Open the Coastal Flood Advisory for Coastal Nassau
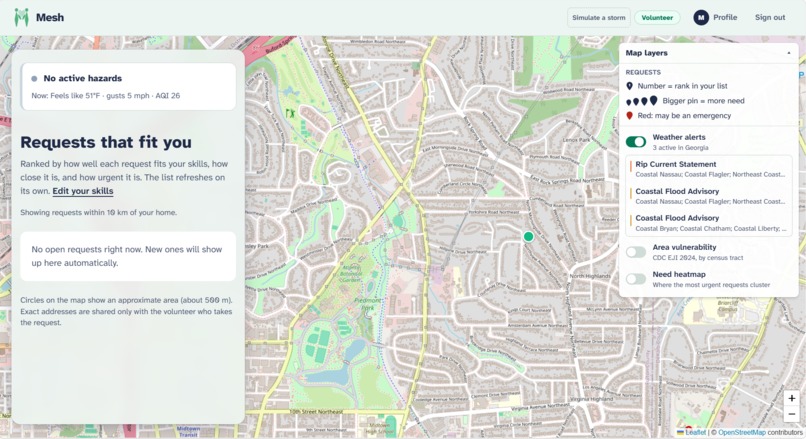 [x=709, y=196]
